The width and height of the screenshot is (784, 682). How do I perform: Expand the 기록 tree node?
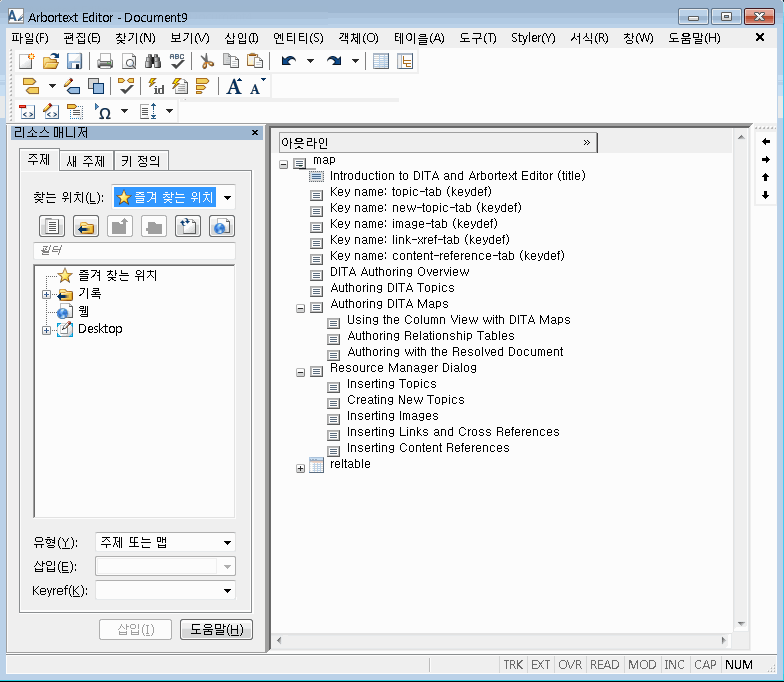(x=46, y=294)
